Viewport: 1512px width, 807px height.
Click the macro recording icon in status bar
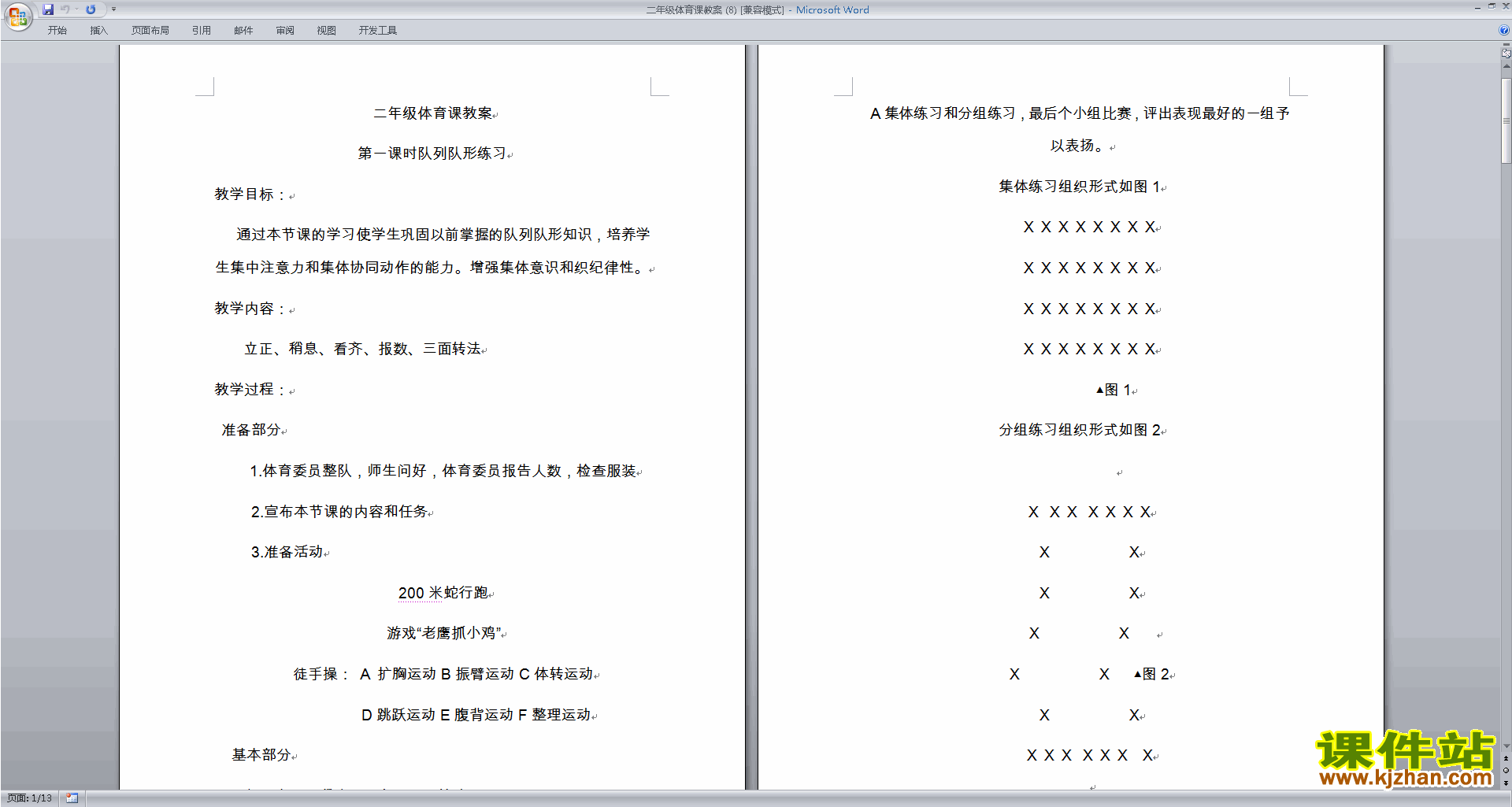pyautogui.click(x=72, y=798)
